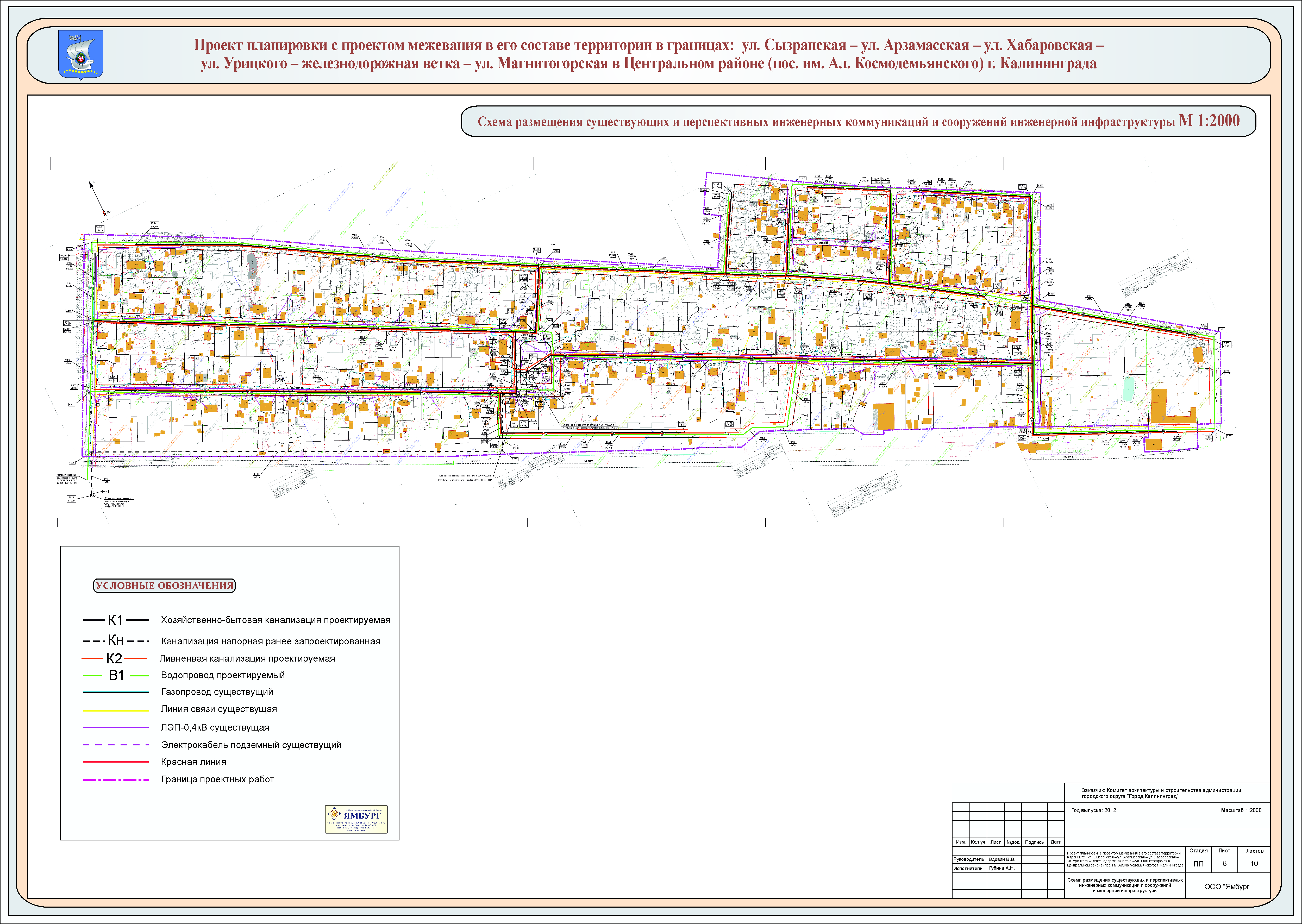Click the yellow communication line legend sample
Image resolution: width=1302 pixels, height=924 pixels.
(116, 710)
